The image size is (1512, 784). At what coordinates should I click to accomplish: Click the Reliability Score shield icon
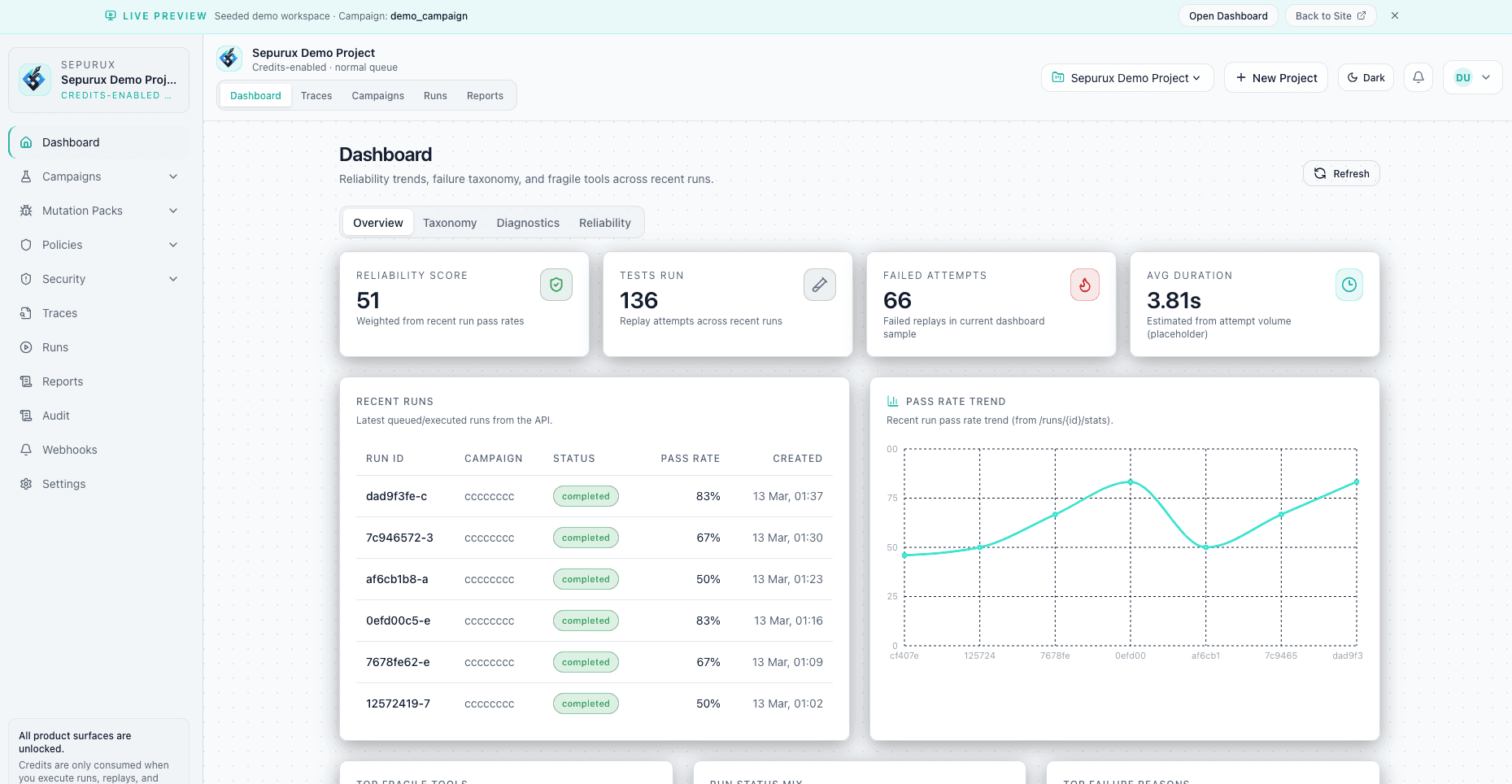556,285
